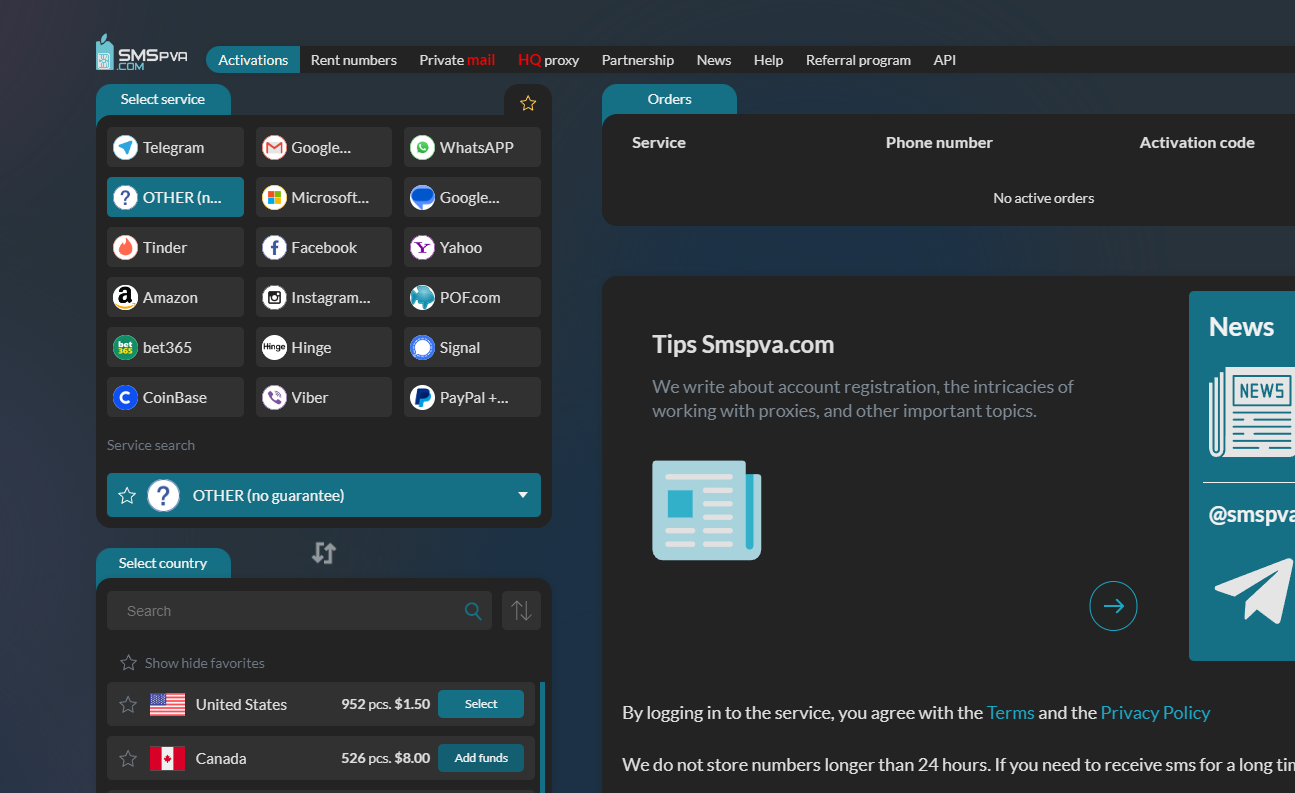
Task: Favorite the OTHER (no guarantee) service star
Action: point(127,495)
